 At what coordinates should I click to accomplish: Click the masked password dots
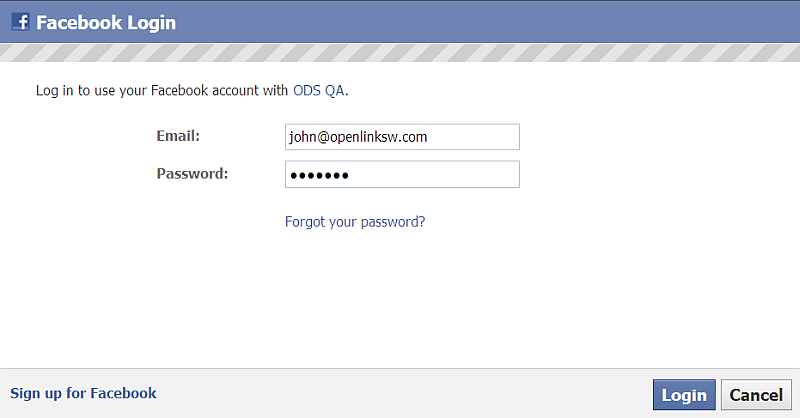coord(319,176)
